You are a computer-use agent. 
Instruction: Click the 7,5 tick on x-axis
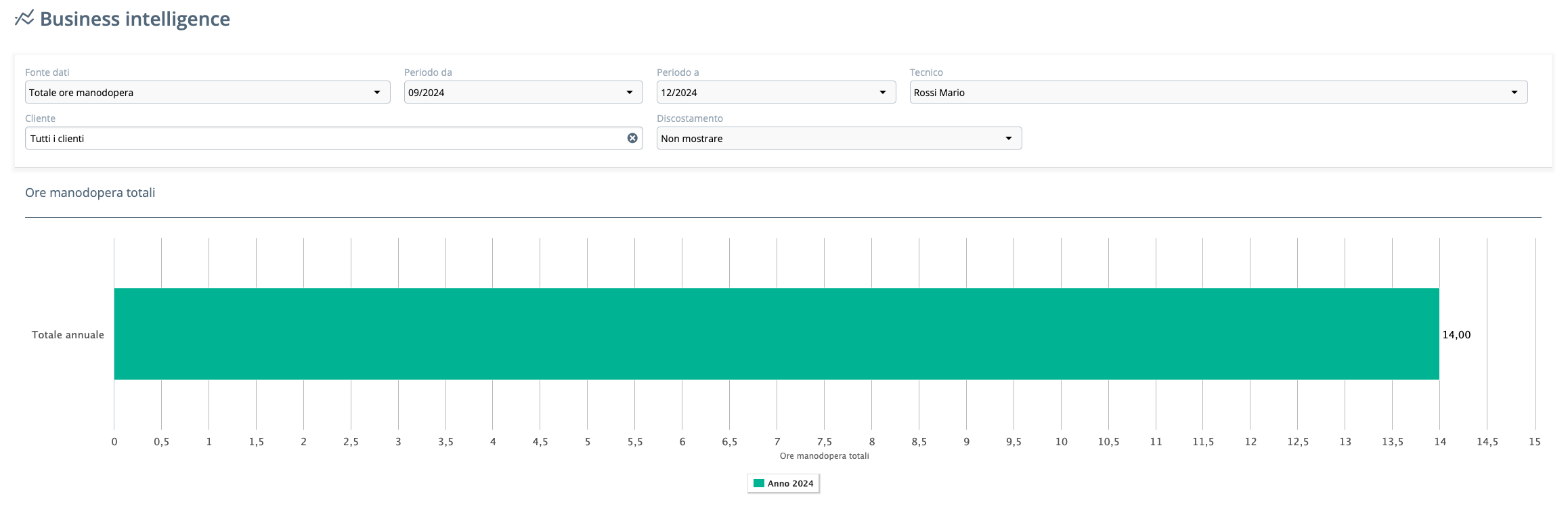pyautogui.click(x=824, y=441)
